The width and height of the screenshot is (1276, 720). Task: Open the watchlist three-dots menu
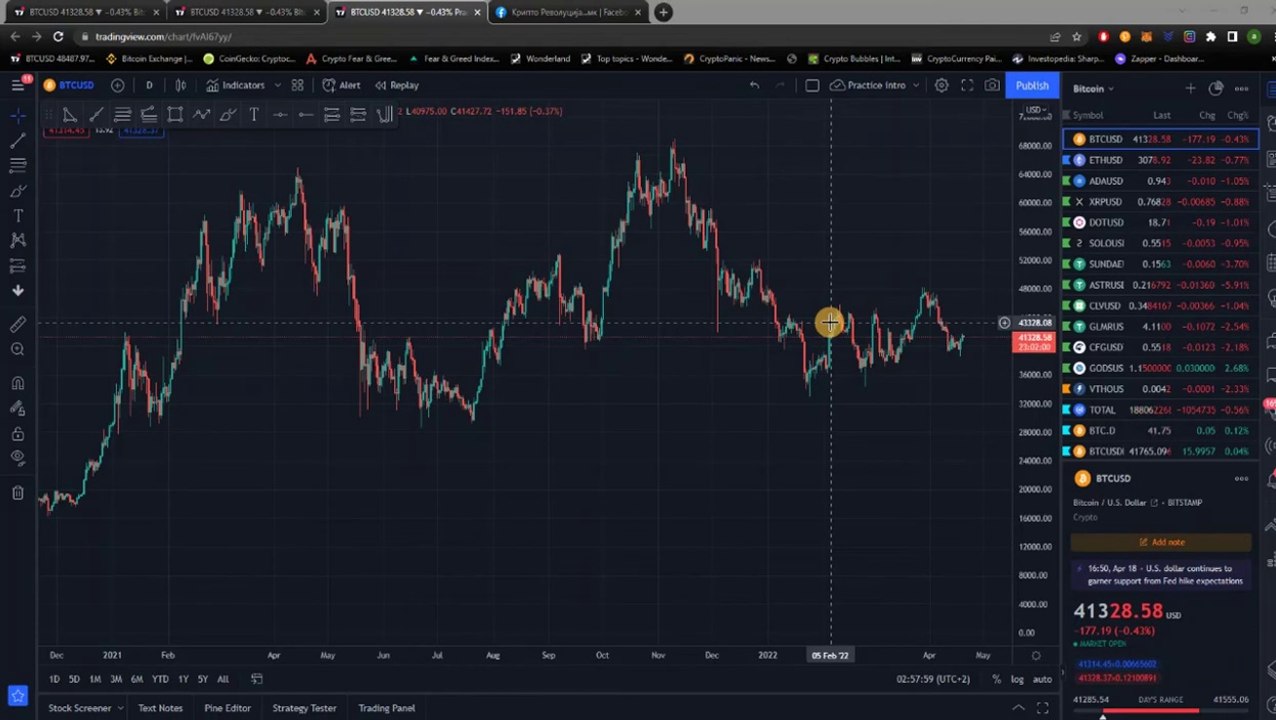(x=1241, y=88)
